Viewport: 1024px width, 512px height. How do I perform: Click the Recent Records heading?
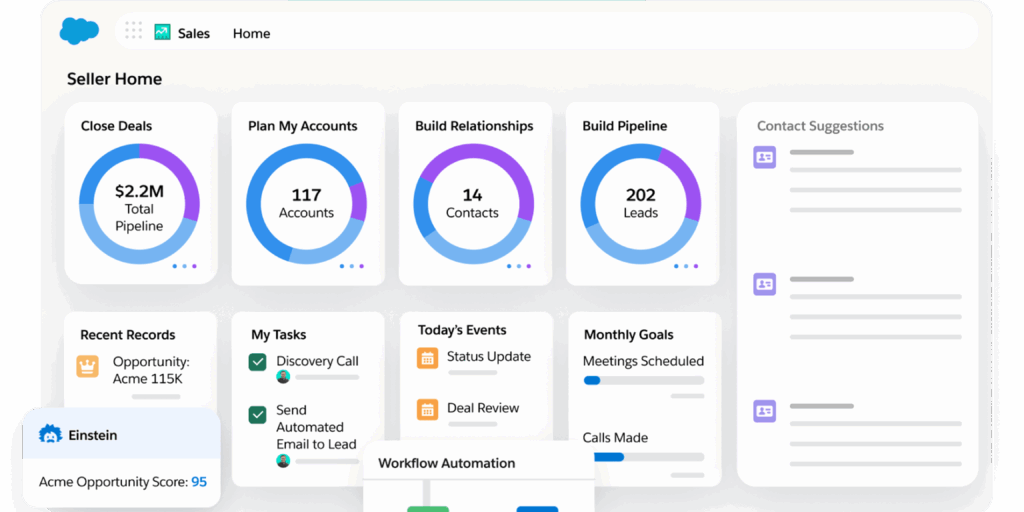(x=128, y=335)
